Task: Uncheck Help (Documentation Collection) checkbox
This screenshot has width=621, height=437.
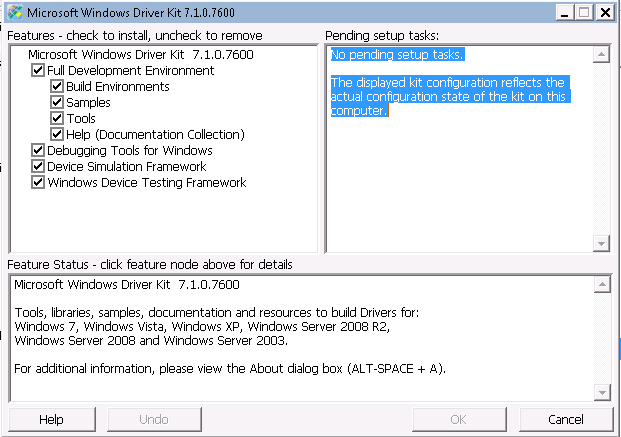Action: [x=57, y=135]
